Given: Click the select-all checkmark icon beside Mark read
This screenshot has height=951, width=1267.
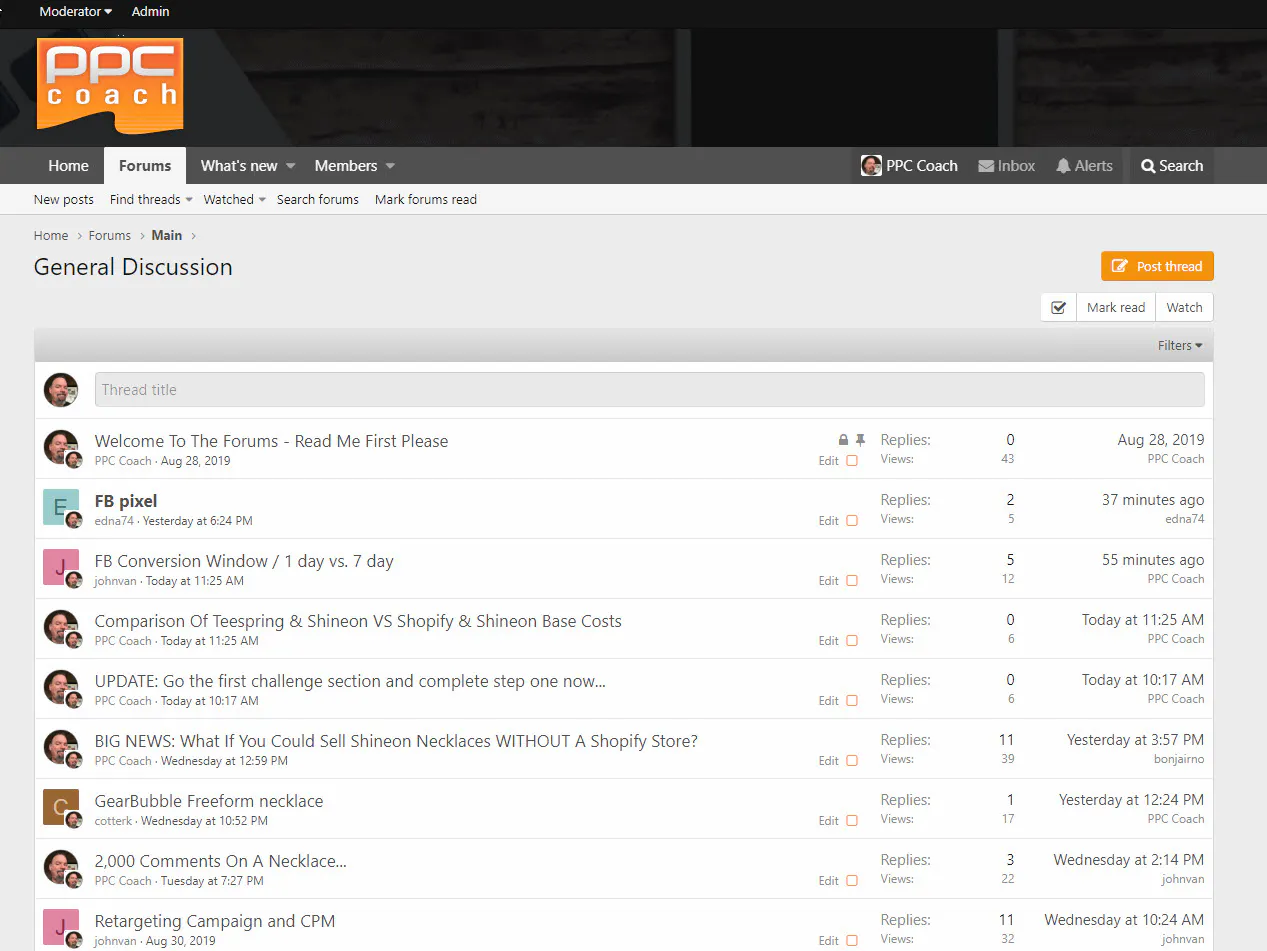Looking at the screenshot, I should click(x=1059, y=308).
